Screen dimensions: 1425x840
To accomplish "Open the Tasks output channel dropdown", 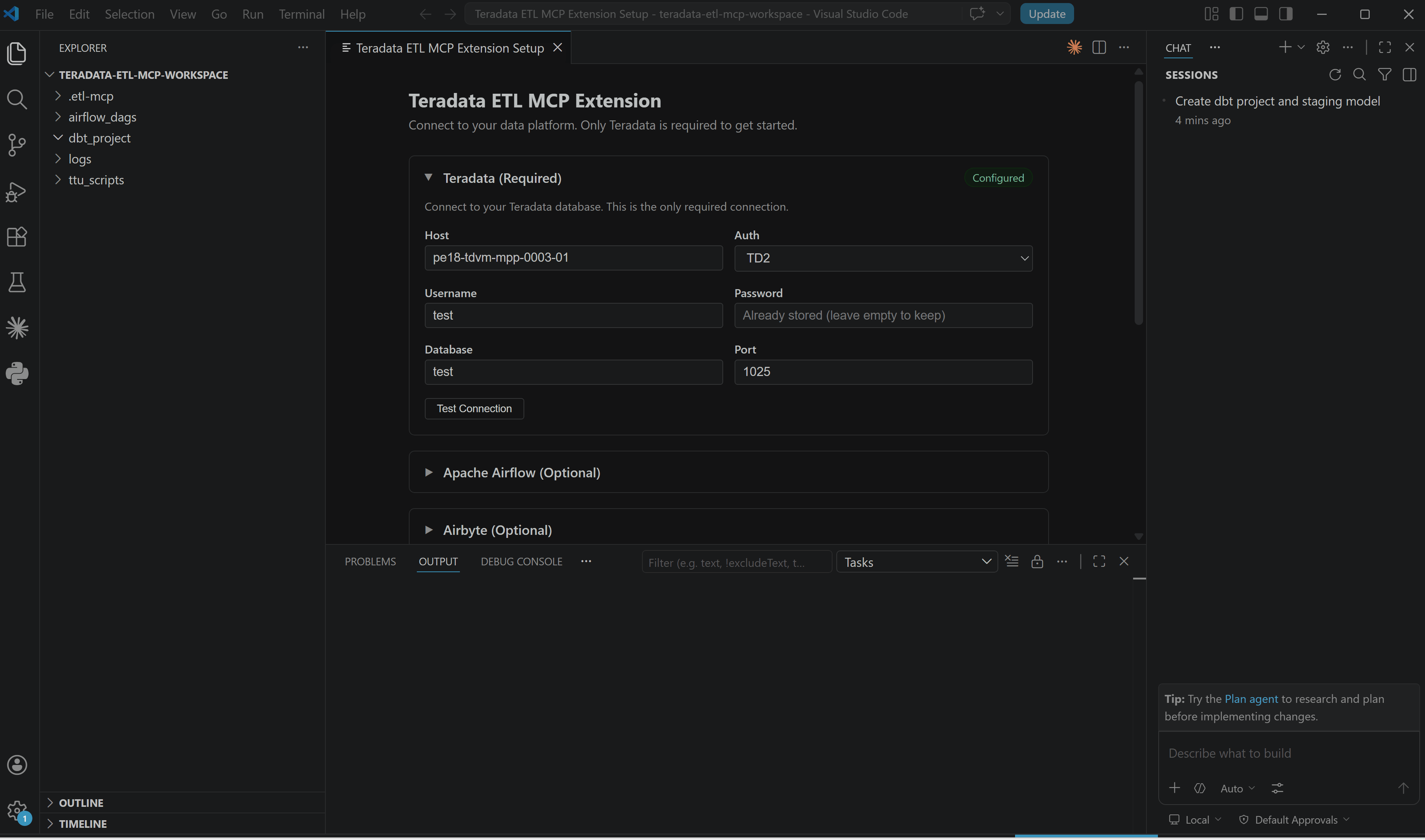I will (x=917, y=562).
